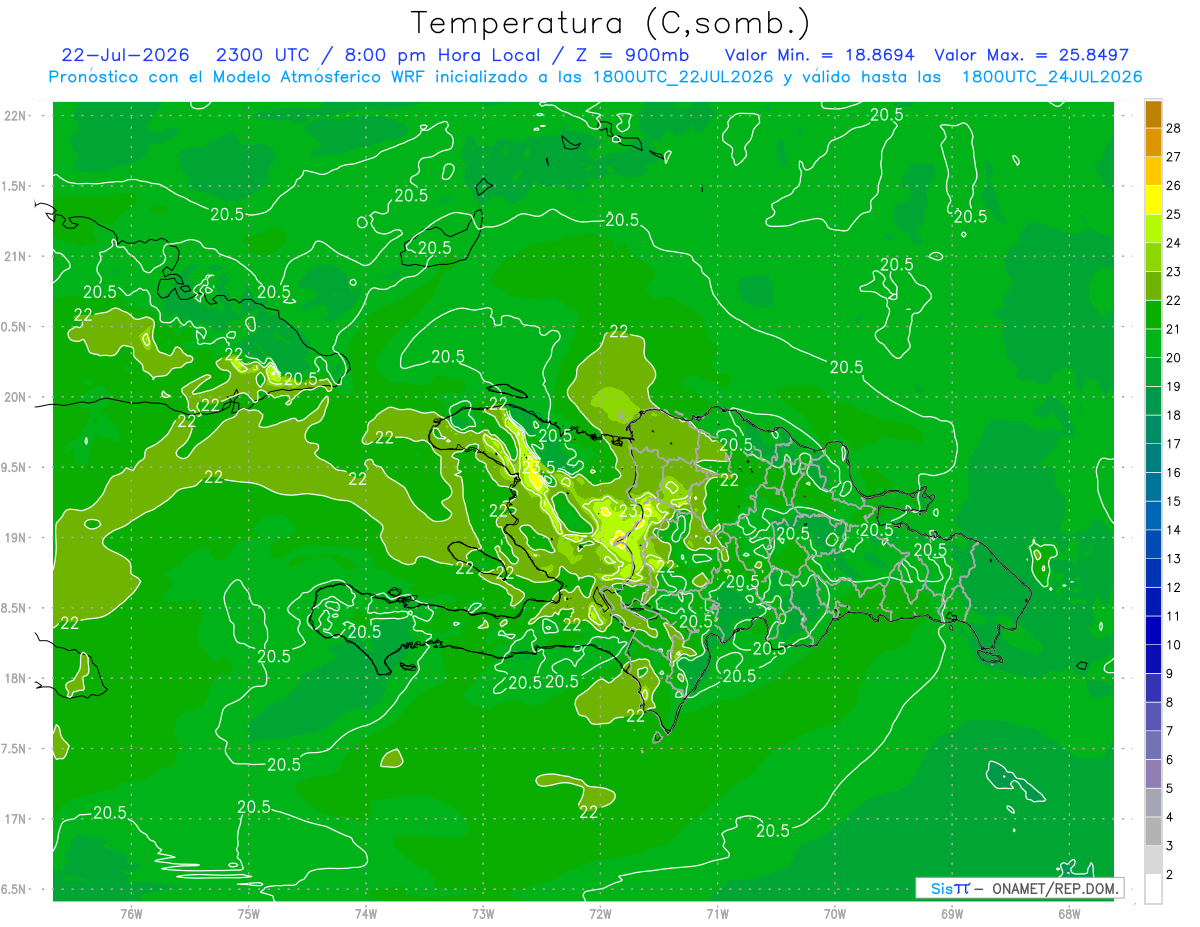Click the '22N' latitude axis label
1200x927 pixels.
[15, 116]
